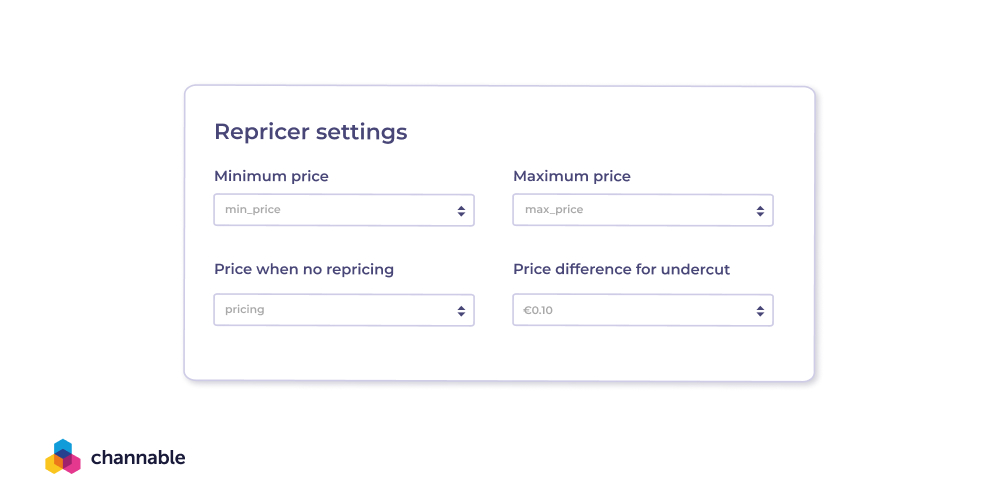Click down arrow in undercut price difference field
1000x500 pixels.
(760, 314)
